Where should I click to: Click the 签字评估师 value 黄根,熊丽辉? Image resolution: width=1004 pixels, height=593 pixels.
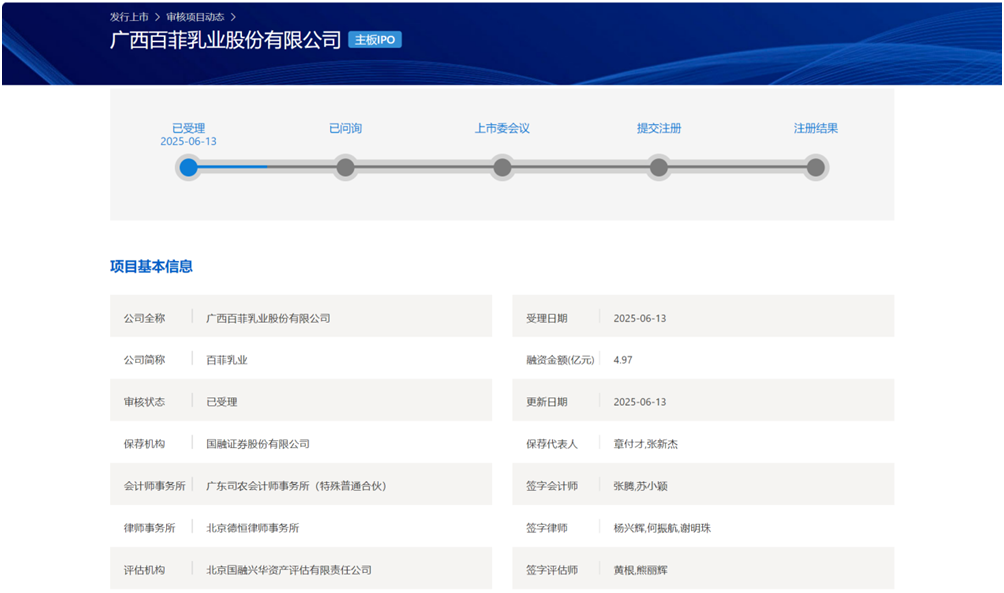pos(640,570)
